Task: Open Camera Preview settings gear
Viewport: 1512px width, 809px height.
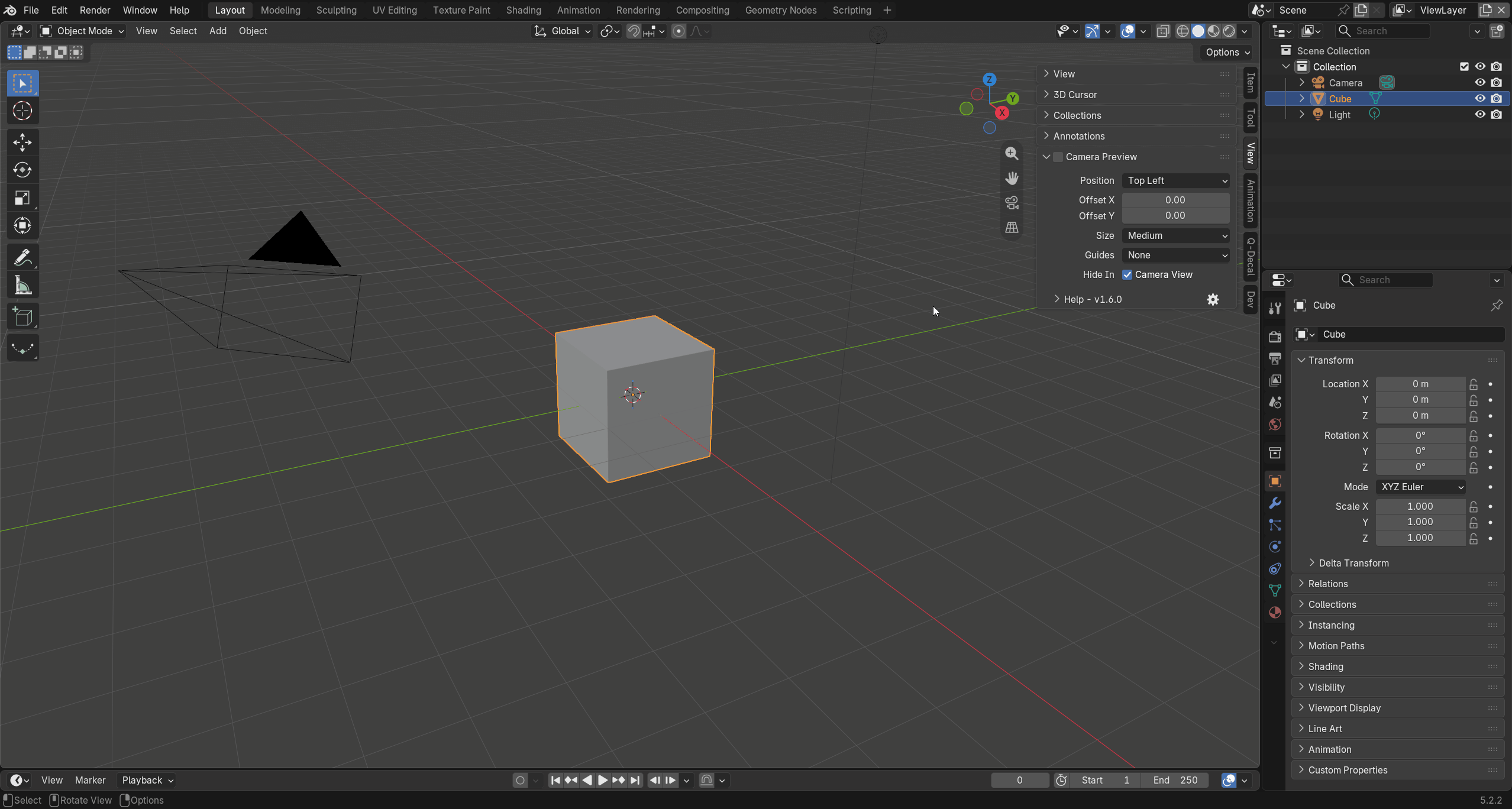Action: point(1213,299)
